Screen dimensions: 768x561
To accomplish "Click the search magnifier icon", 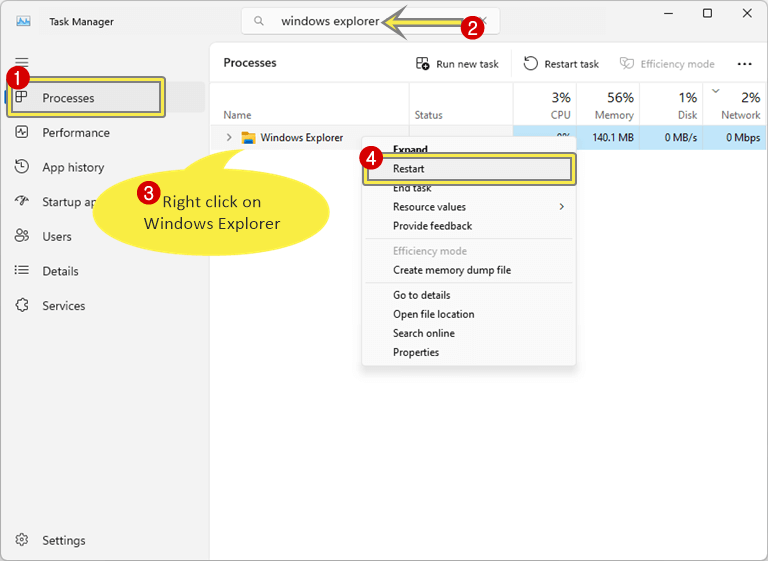I will click(x=259, y=21).
